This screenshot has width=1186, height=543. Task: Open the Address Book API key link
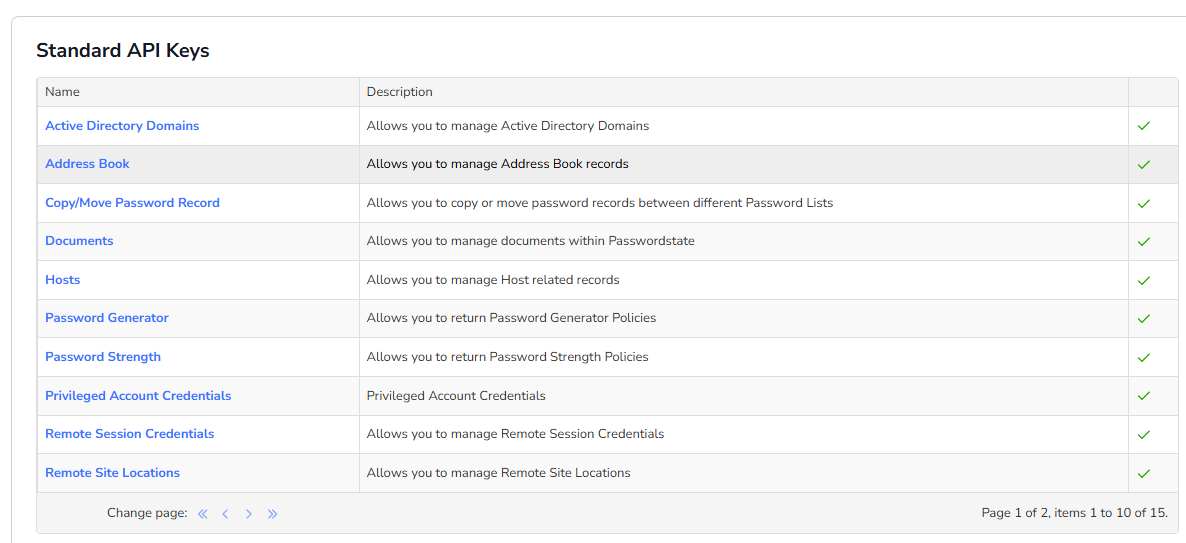coord(87,163)
